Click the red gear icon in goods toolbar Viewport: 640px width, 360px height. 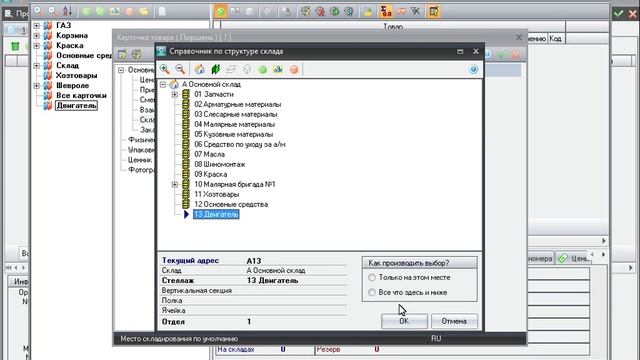[320, 11]
